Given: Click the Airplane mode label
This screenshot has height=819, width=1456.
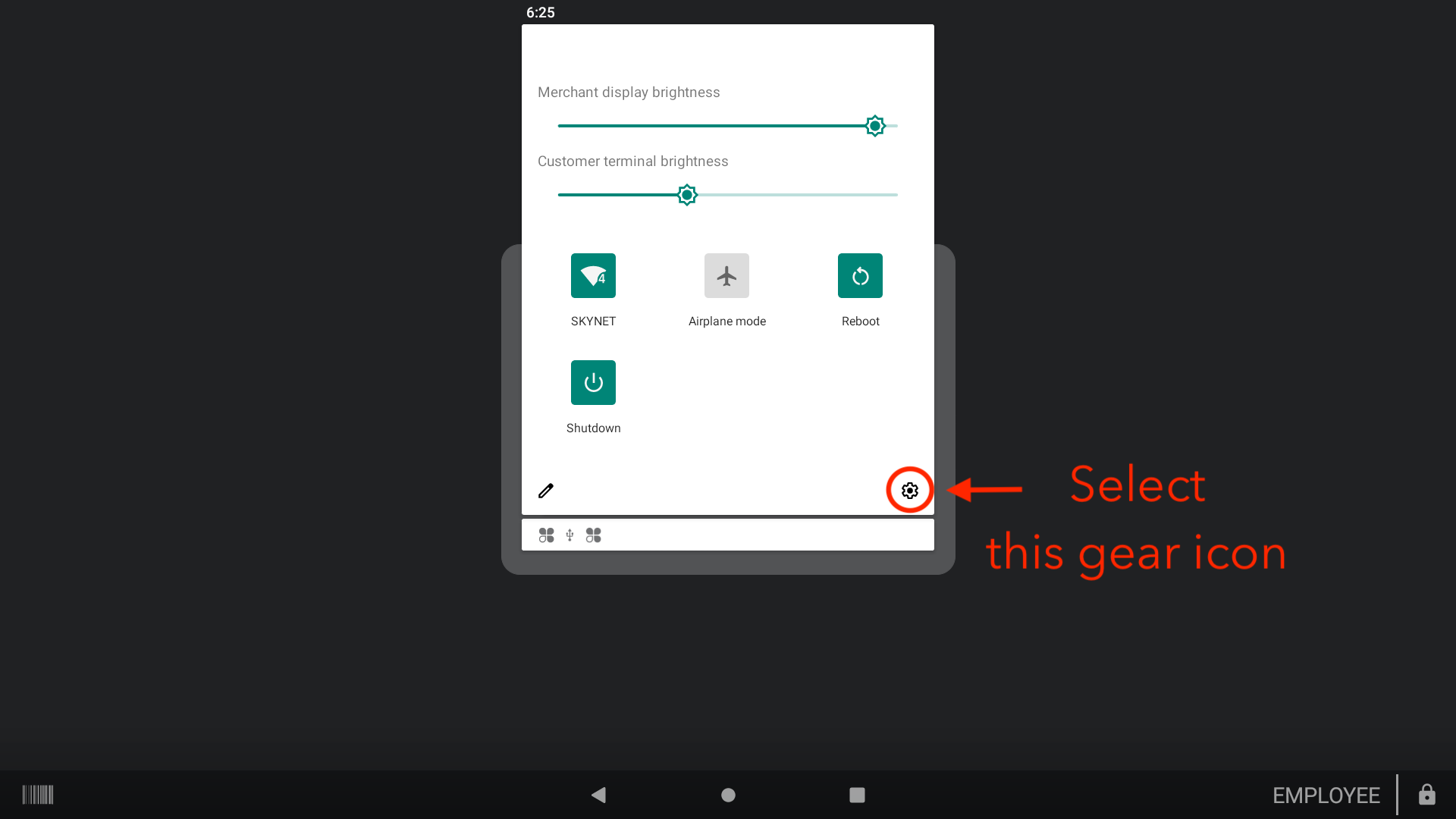Looking at the screenshot, I should 727,322.
